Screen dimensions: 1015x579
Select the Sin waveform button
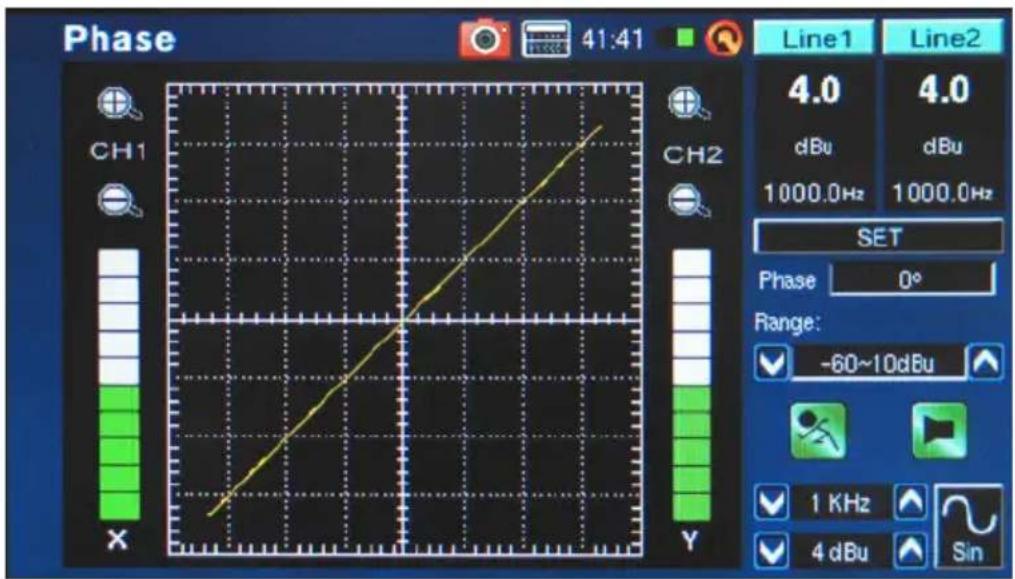(x=968, y=526)
